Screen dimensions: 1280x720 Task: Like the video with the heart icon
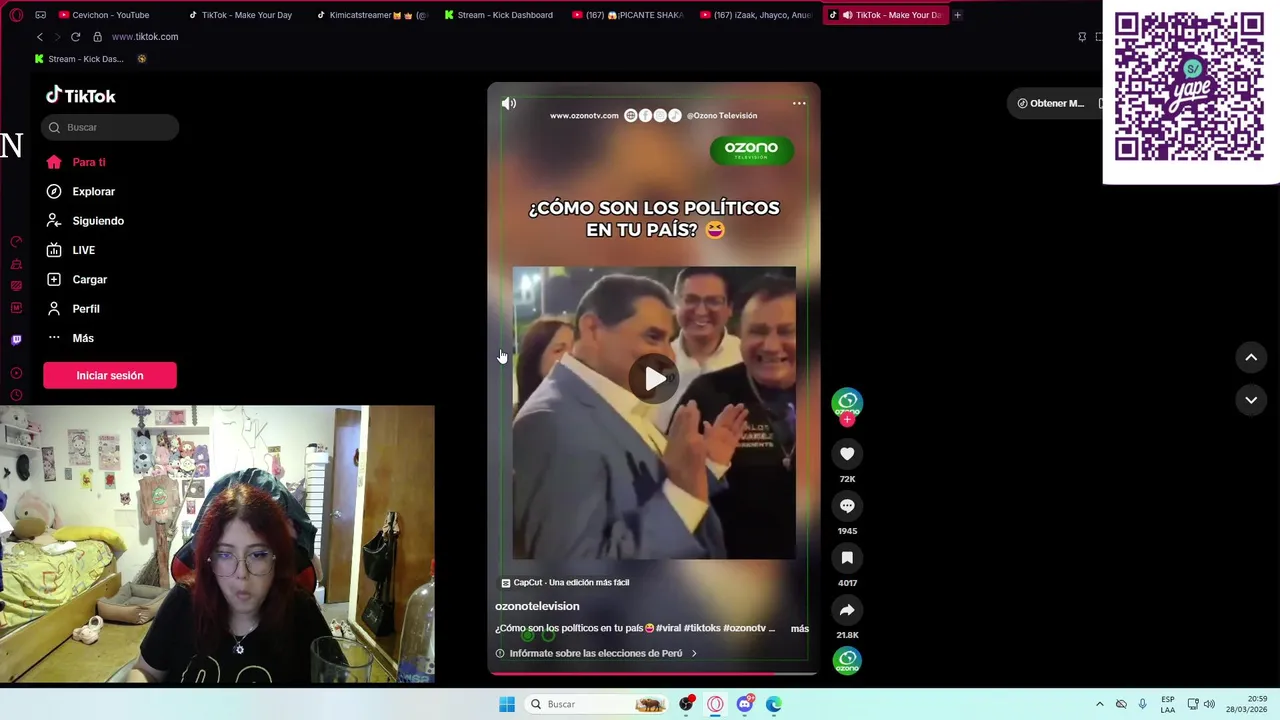click(847, 454)
